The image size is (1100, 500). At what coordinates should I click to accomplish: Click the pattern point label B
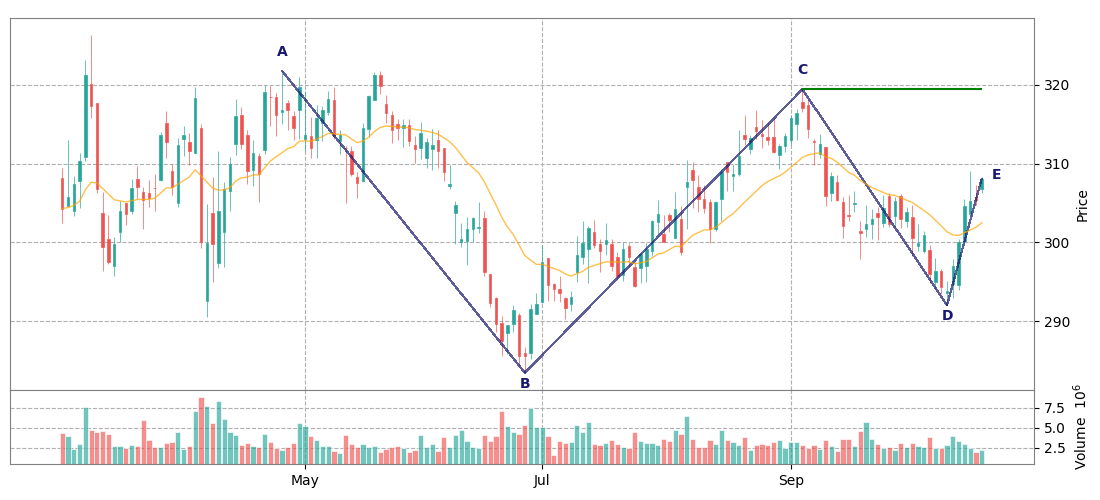pos(525,383)
